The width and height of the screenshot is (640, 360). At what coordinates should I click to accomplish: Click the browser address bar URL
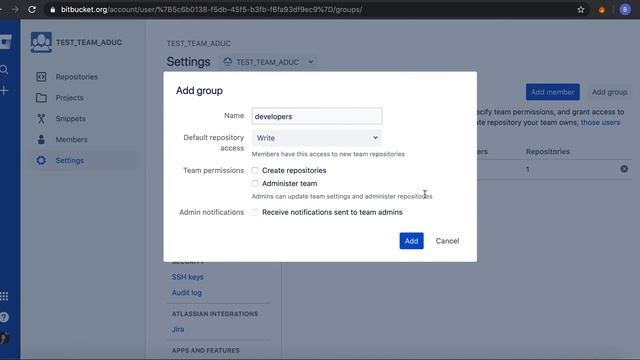(x=211, y=9)
